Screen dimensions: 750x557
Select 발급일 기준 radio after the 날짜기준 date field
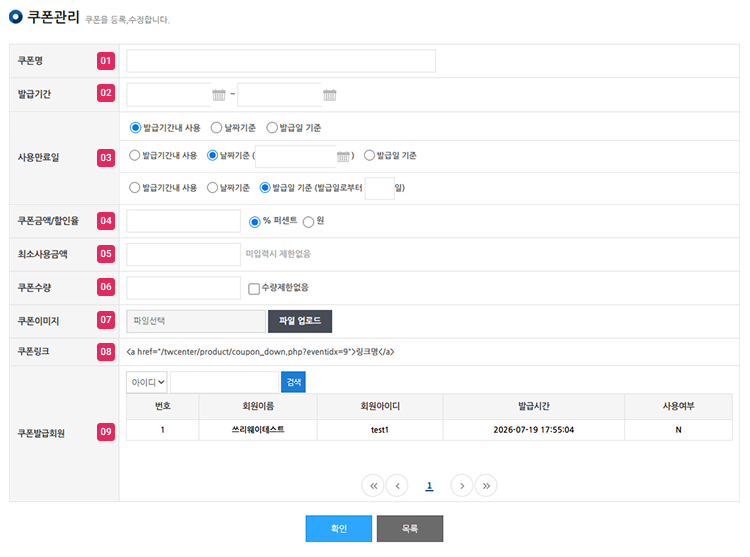pyautogui.click(x=369, y=155)
